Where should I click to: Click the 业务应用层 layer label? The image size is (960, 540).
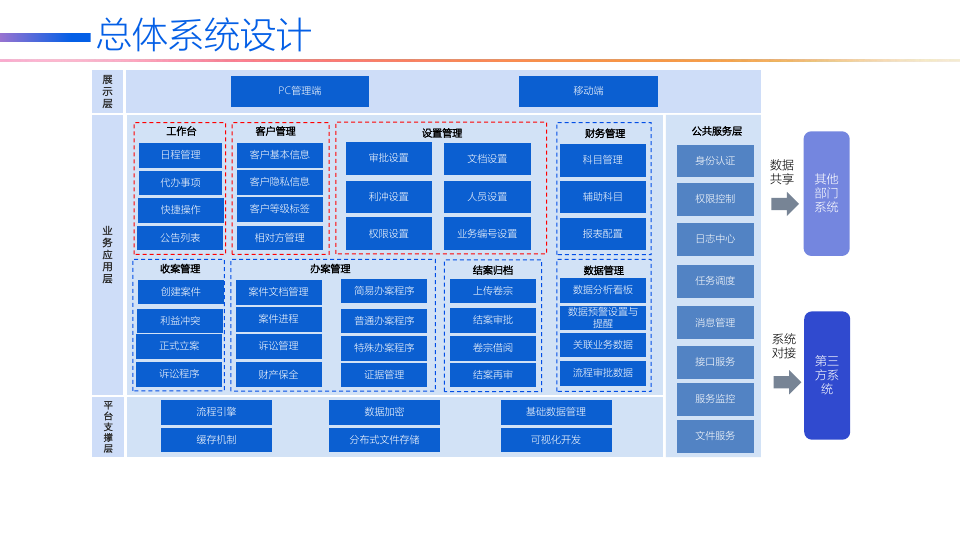(107, 255)
